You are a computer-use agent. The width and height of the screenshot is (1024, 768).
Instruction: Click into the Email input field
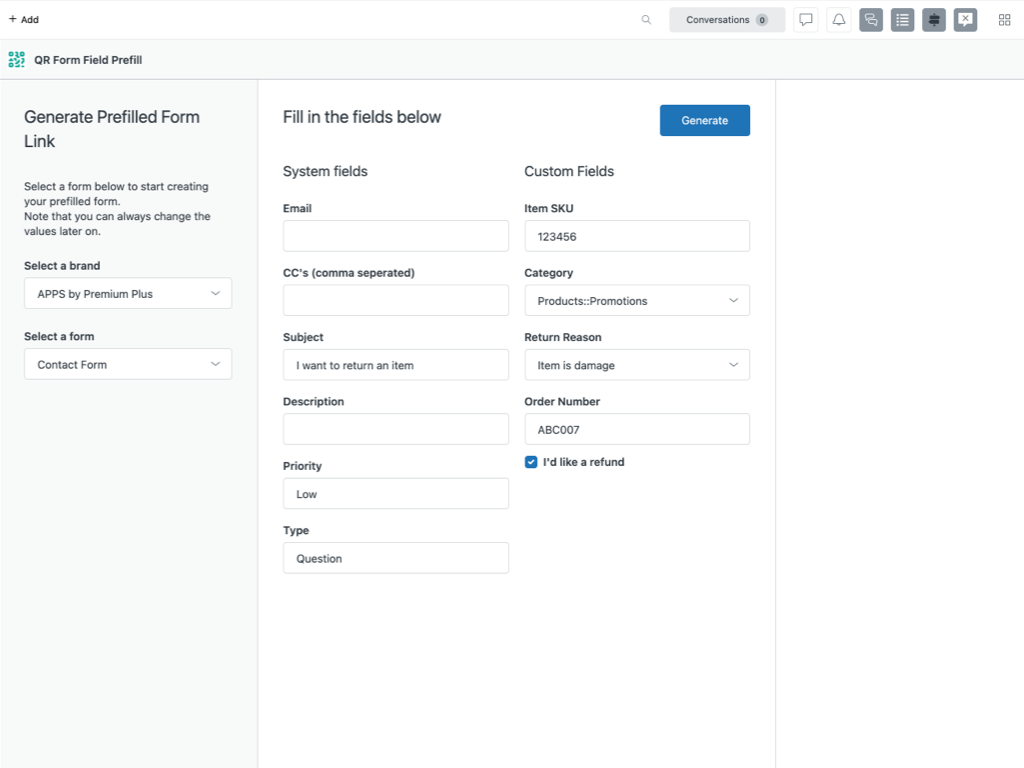[396, 237]
